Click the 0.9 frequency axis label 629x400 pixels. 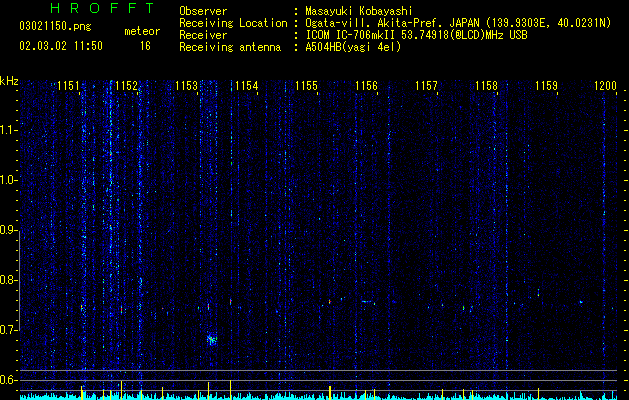coord(9,230)
